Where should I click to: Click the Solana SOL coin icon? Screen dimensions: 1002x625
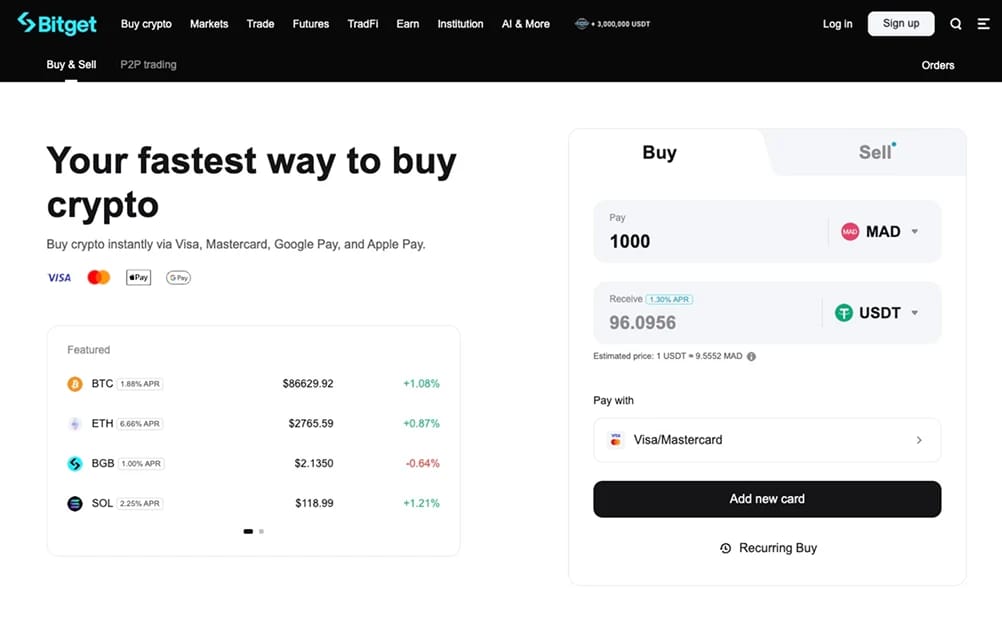click(75, 504)
